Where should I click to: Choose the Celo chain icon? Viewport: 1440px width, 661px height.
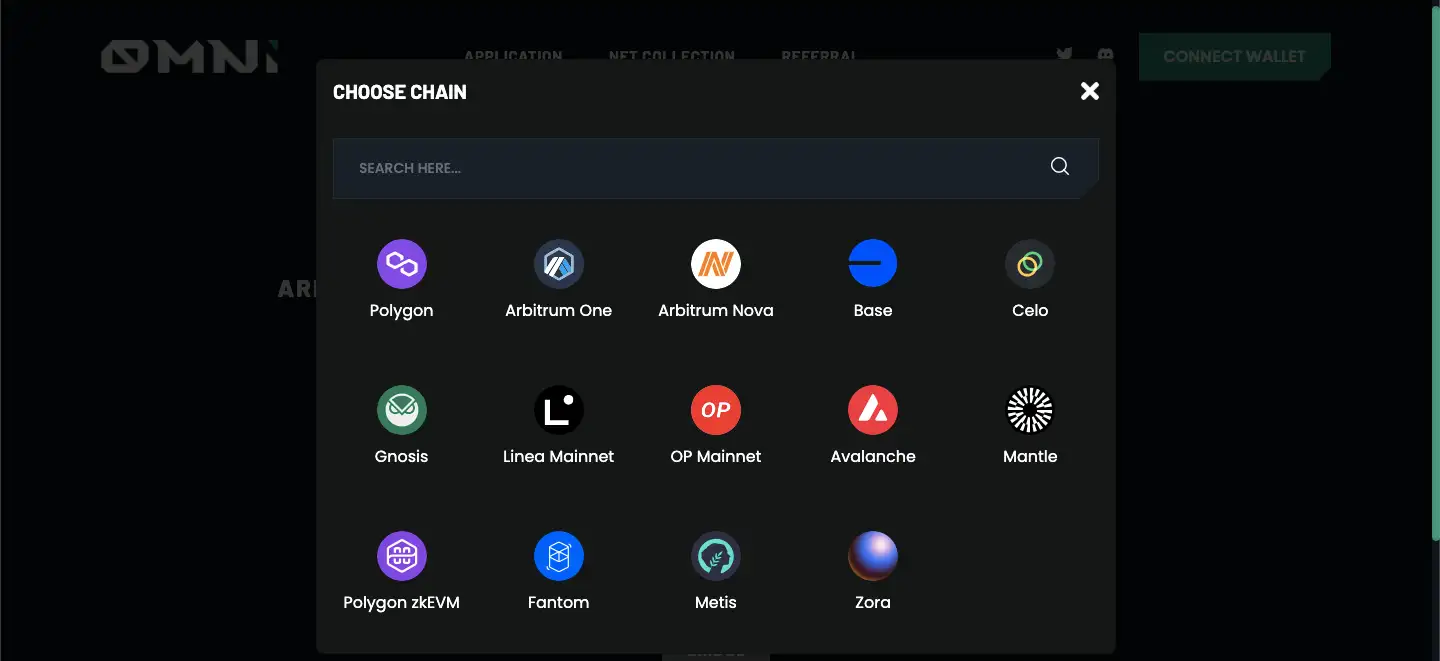coord(1029,264)
